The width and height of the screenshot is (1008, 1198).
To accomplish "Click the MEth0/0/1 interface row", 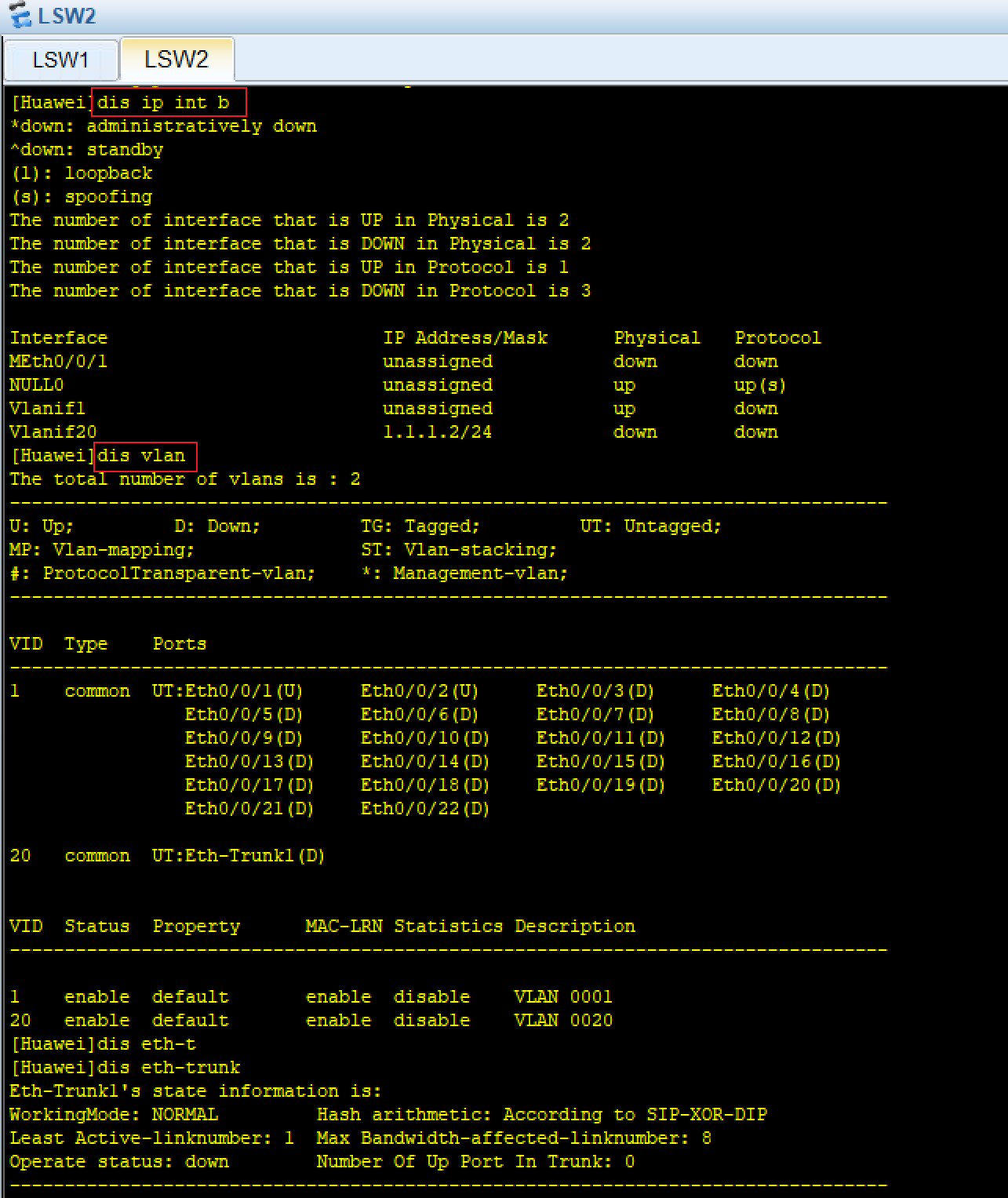I will [x=394, y=362].
